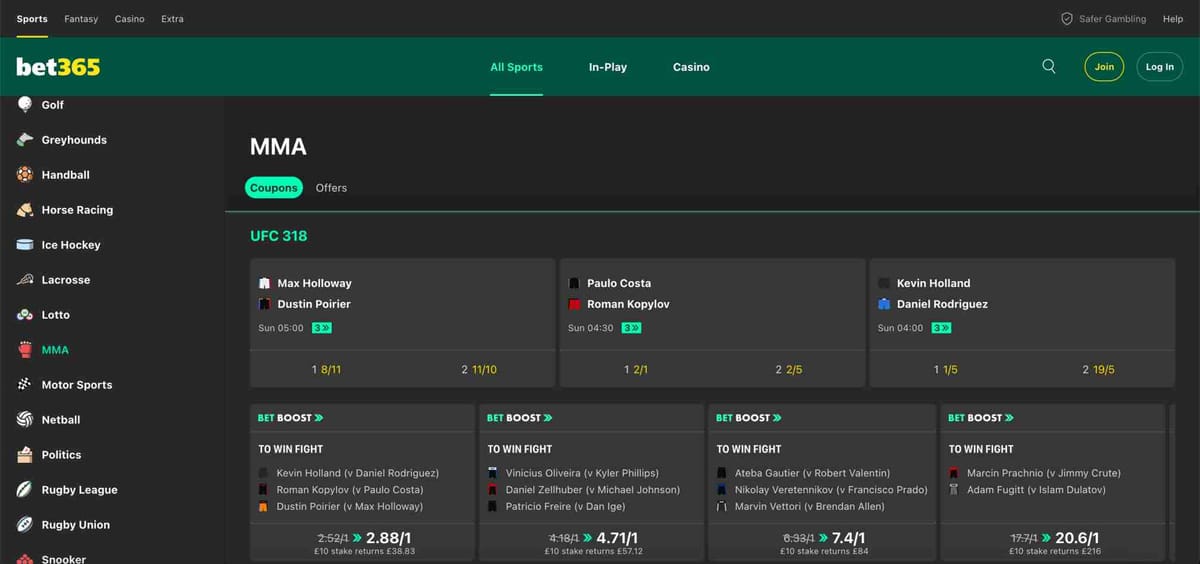This screenshot has width=1200, height=564.
Task: Click Sports in the top bar
Action: (x=32, y=19)
